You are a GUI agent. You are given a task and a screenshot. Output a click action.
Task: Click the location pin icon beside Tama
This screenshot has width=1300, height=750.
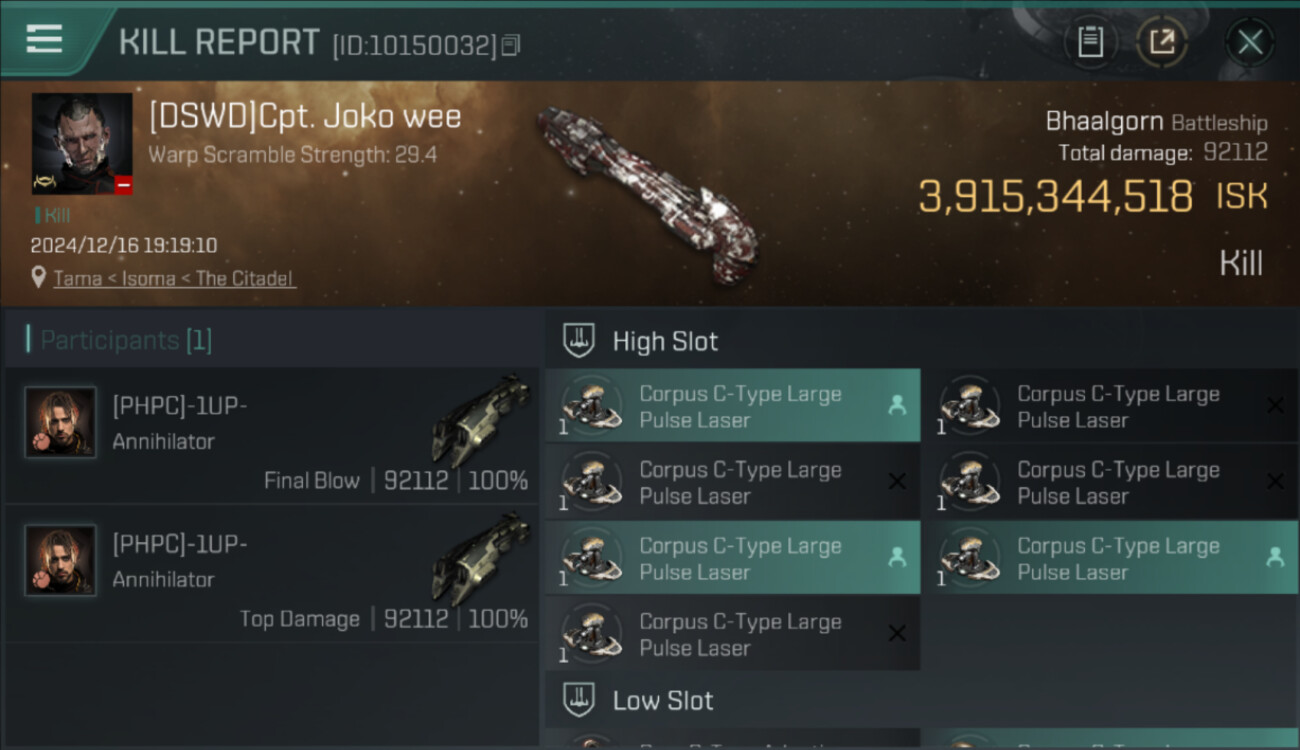[39, 277]
